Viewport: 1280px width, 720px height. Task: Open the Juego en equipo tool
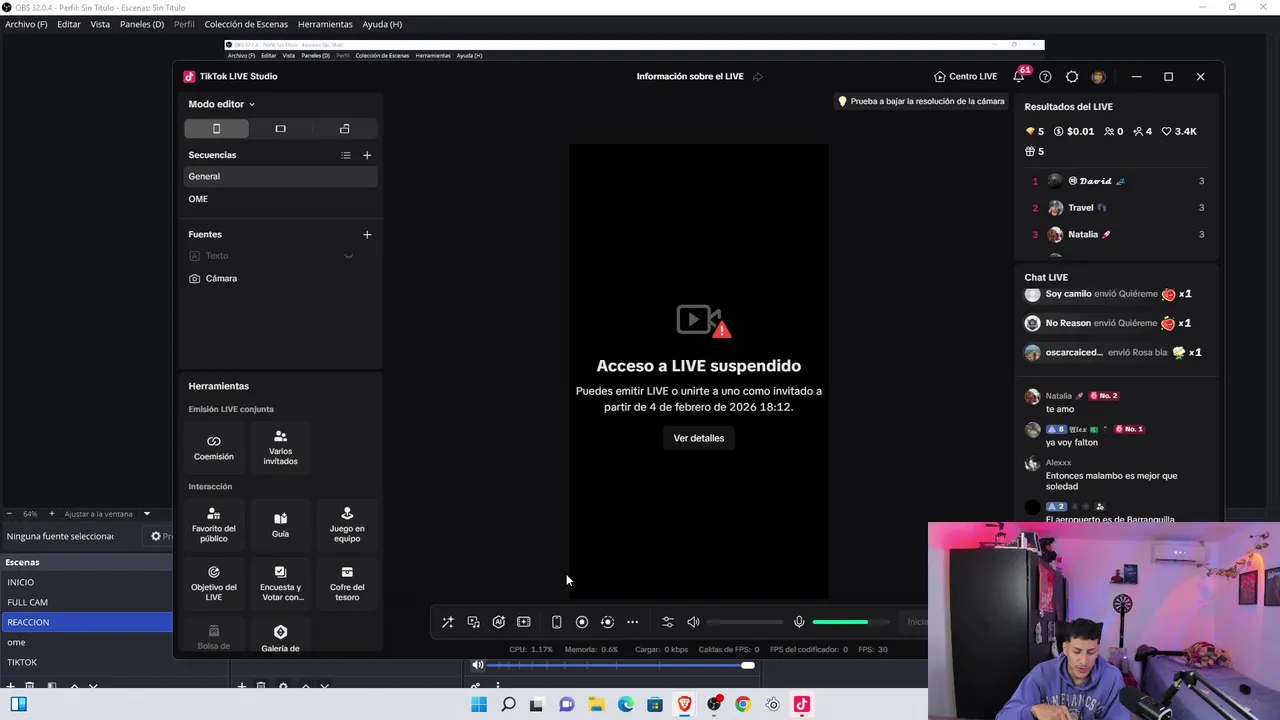(x=347, y=525)
